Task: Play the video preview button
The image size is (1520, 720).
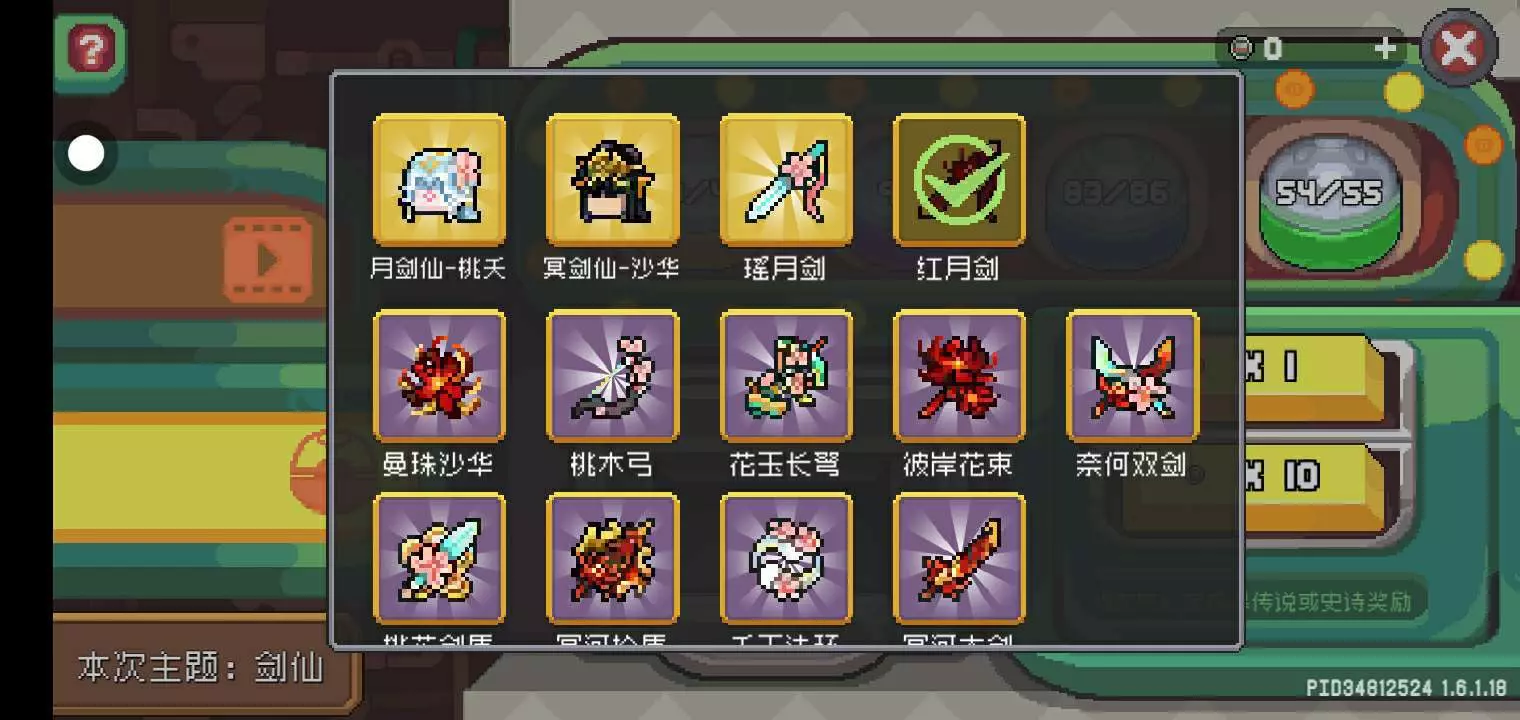Action: click(268, 260)
